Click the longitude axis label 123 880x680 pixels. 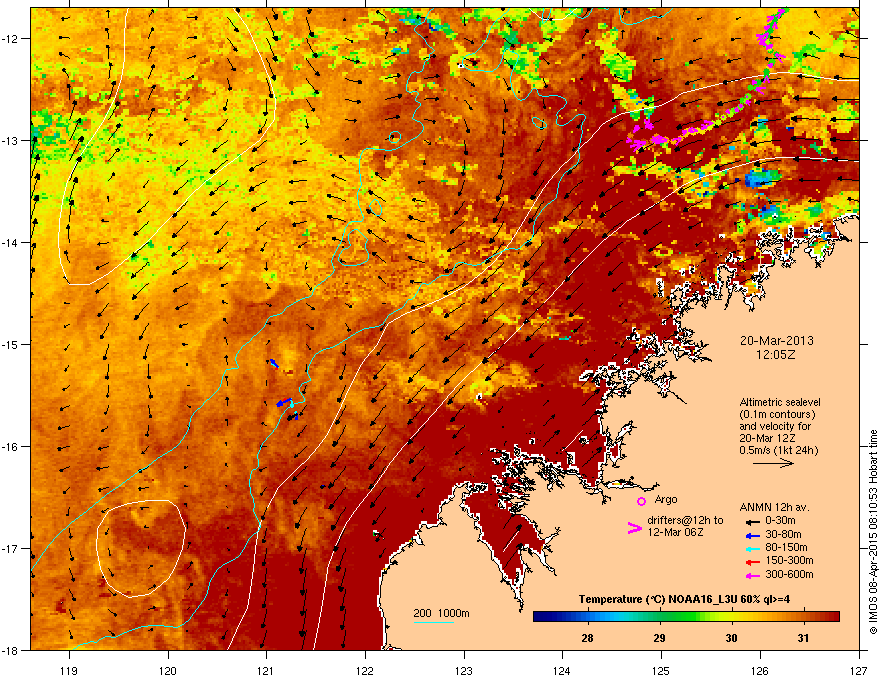pyautogui.click(x=464, y=670)
